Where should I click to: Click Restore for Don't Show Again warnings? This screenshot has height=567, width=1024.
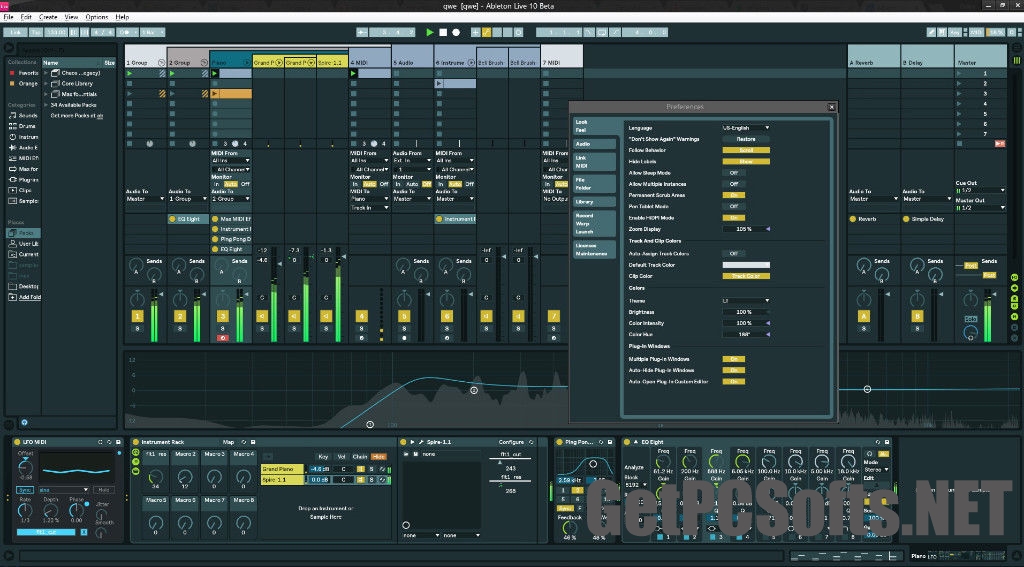(746, 139)
